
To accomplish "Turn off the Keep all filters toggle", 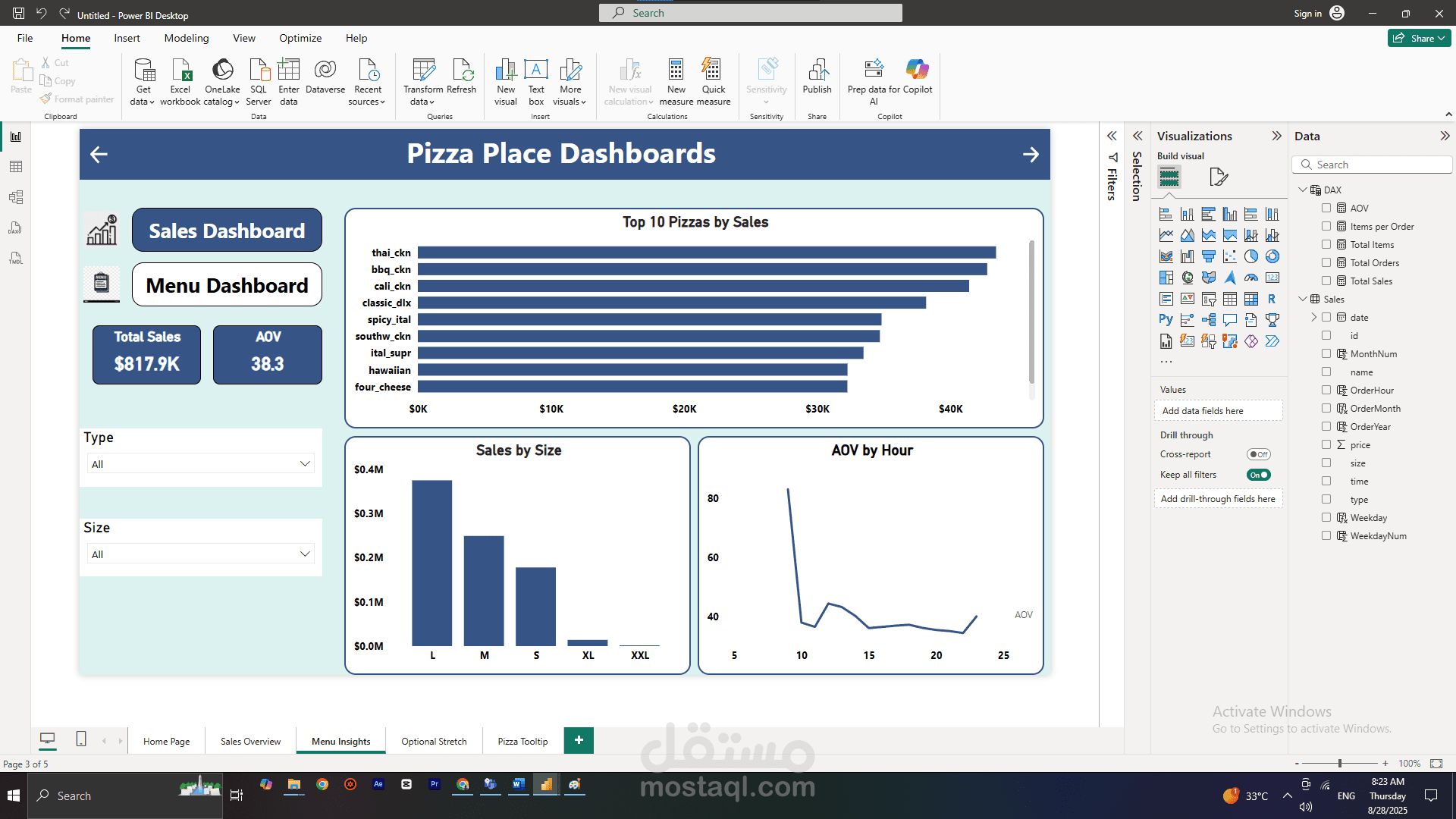I will 1258,475.
